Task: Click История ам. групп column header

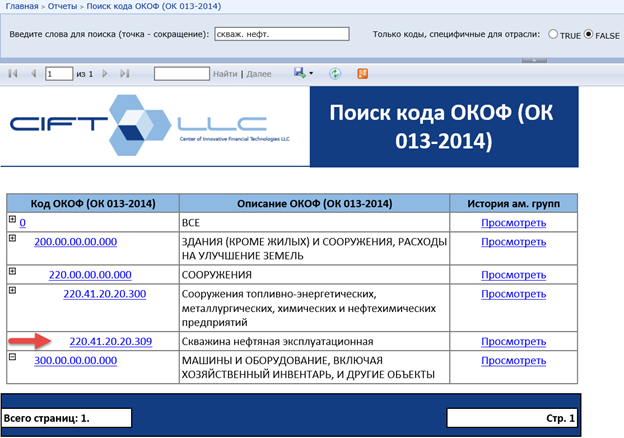Action: pos(513,204)
